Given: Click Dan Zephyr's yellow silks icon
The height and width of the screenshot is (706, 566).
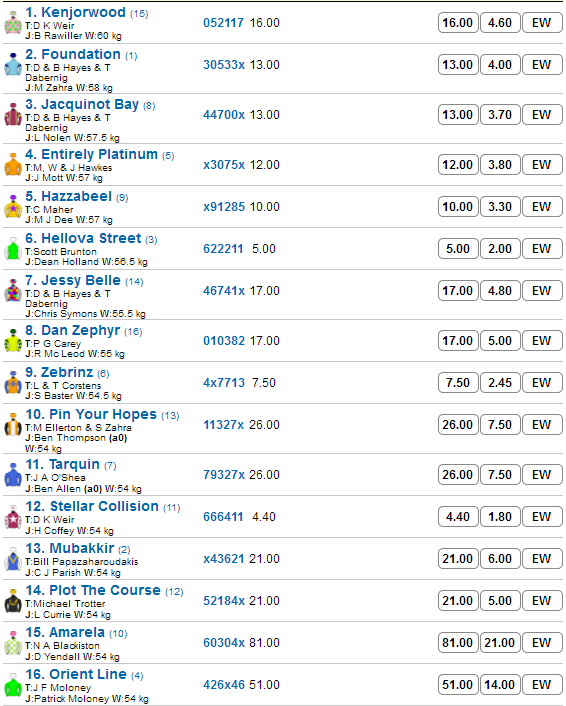Looking at the screenshot, I should (x=13, y=341).
